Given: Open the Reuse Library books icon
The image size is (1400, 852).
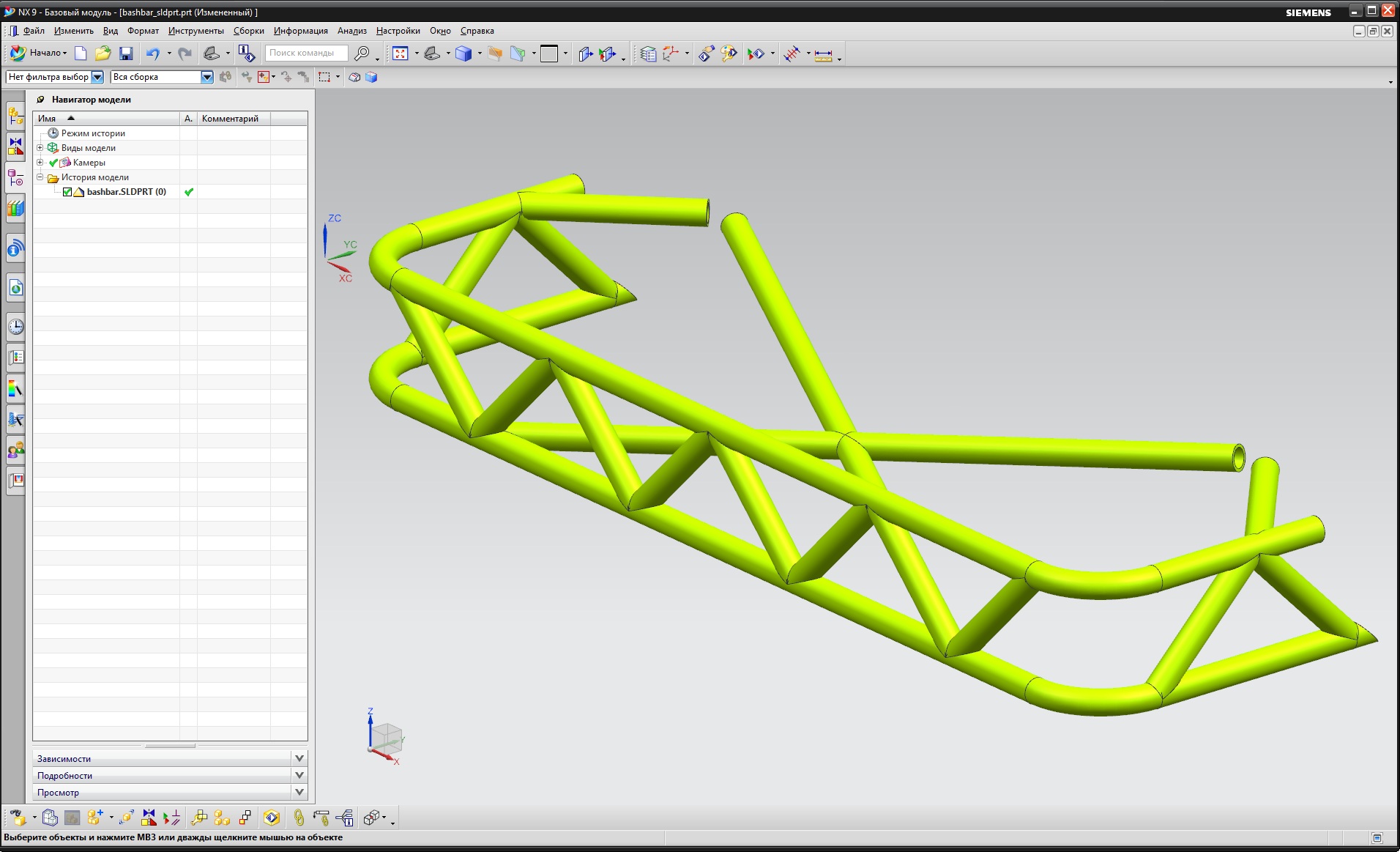Looking at the screenshot, I should coord(15,209).
